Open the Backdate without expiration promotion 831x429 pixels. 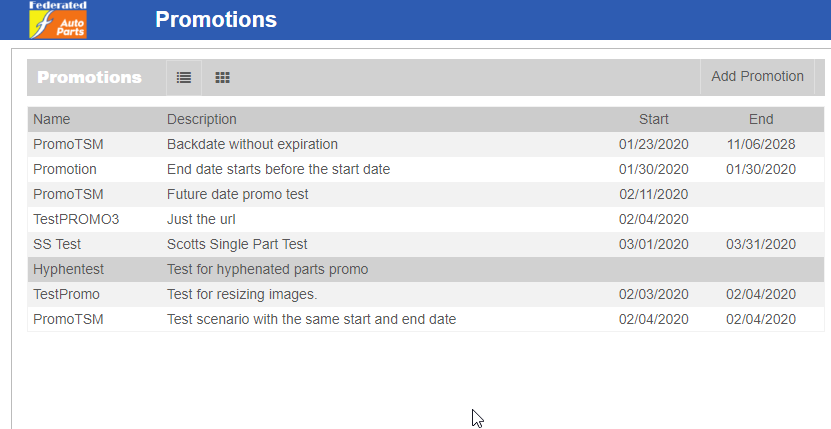[252, 144]
